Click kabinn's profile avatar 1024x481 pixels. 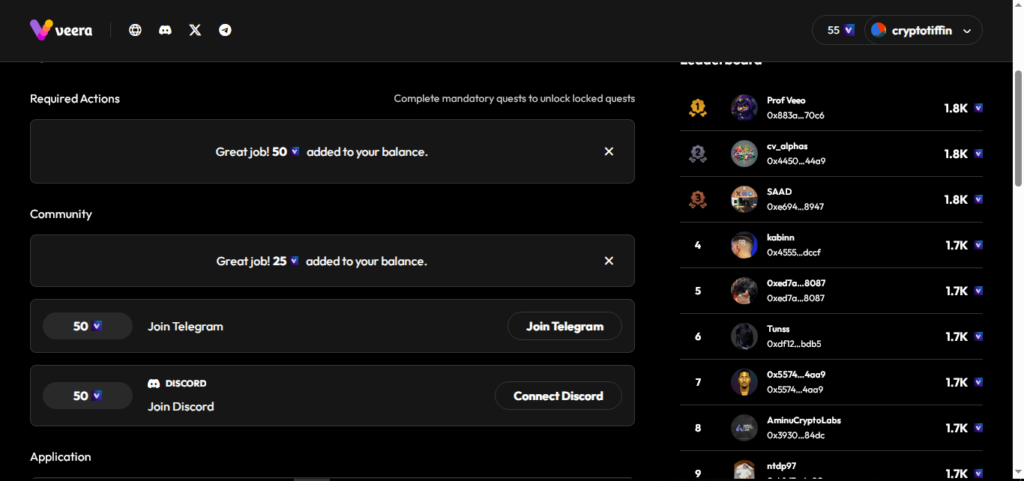click(x=744, y=245)
